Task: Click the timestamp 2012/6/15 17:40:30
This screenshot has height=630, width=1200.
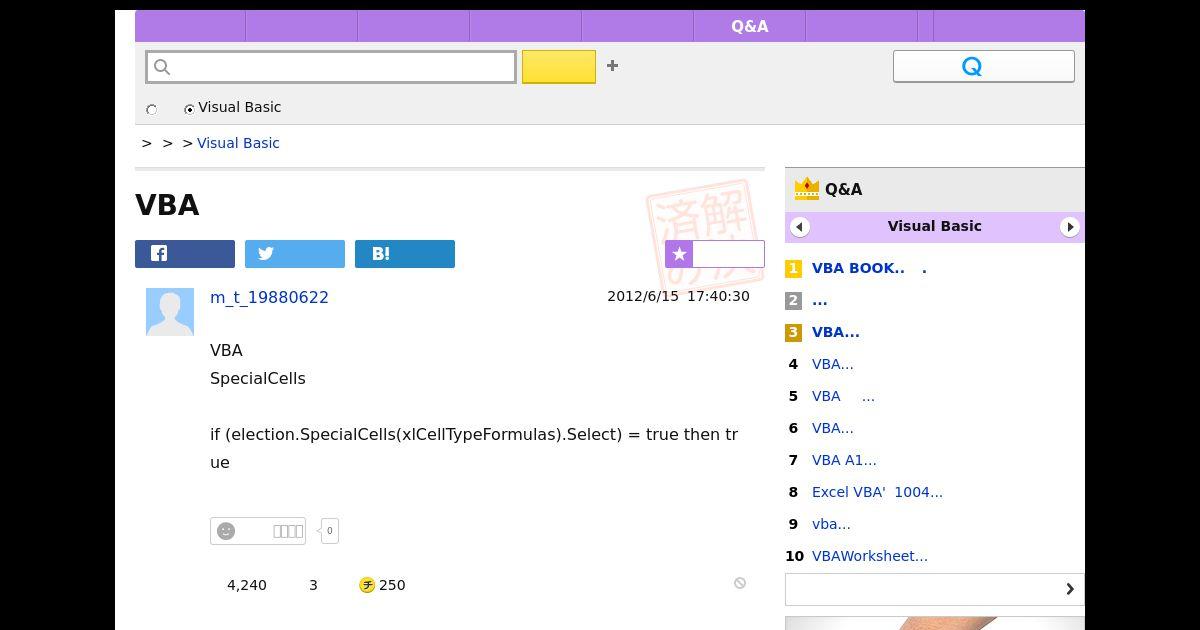Action: pos(678,296)
